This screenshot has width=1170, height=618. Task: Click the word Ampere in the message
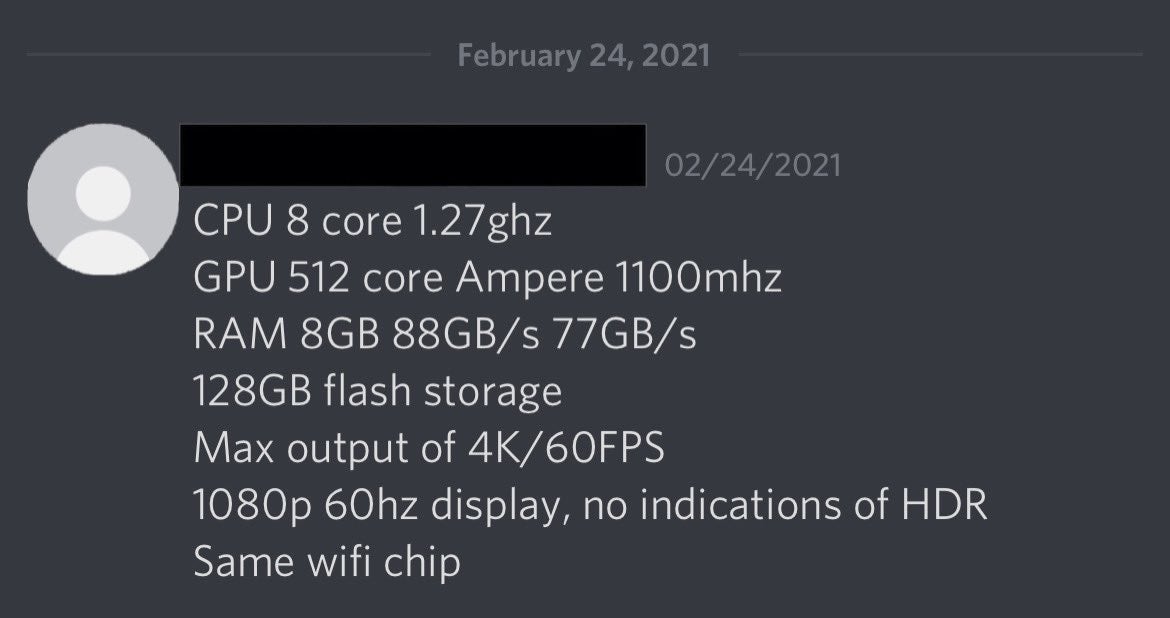coord(530,279)
